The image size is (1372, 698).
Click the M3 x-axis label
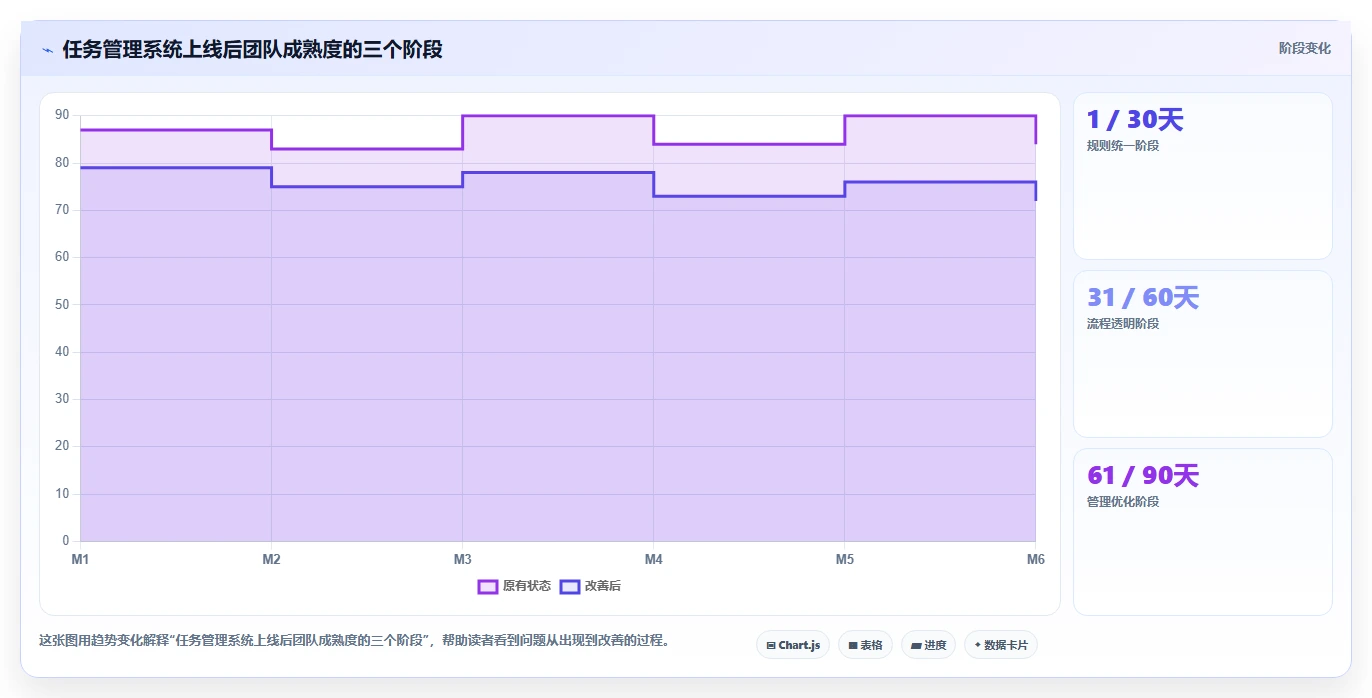pos(462,559)
